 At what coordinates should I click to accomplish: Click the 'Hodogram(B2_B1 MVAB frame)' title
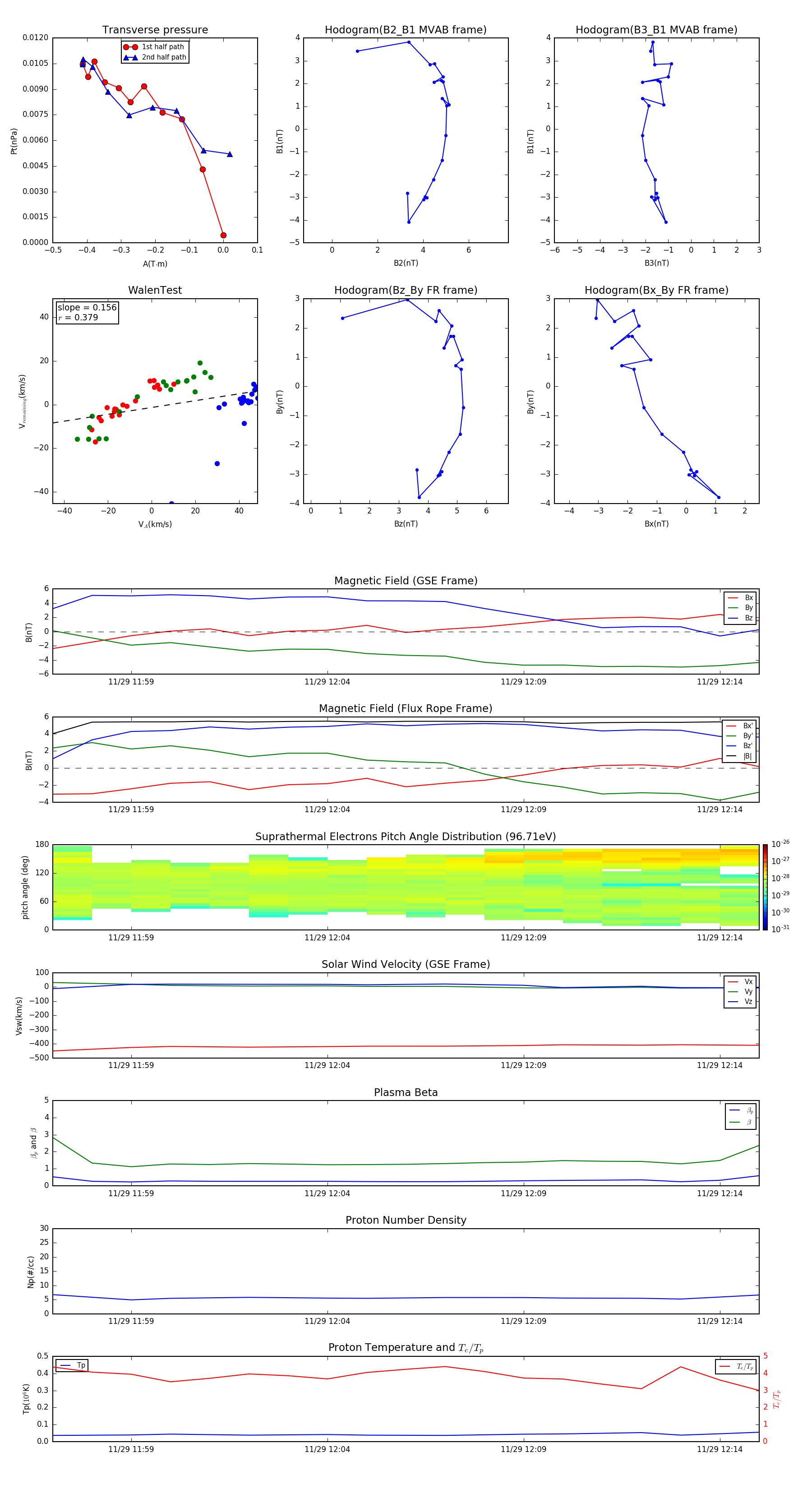click(406, 30)
